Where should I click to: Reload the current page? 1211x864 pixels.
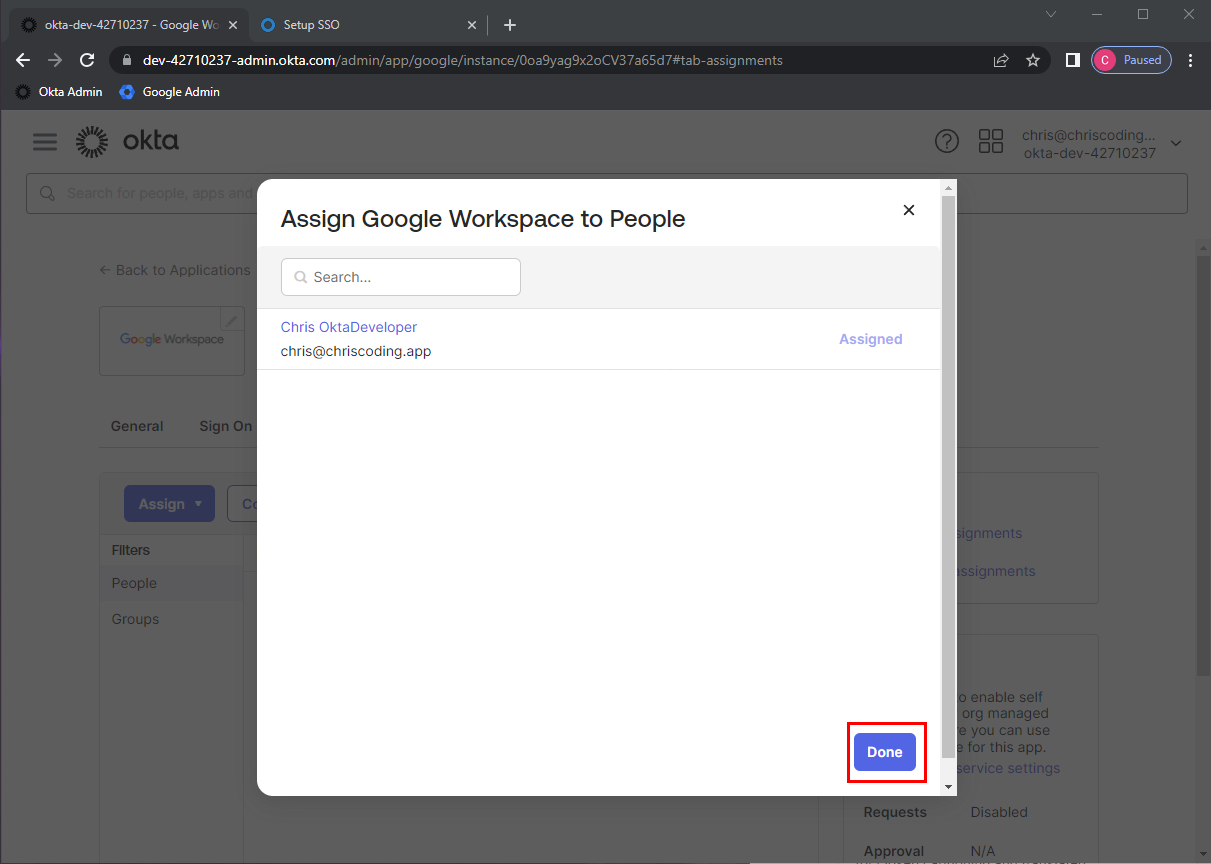tap(87, 60)
